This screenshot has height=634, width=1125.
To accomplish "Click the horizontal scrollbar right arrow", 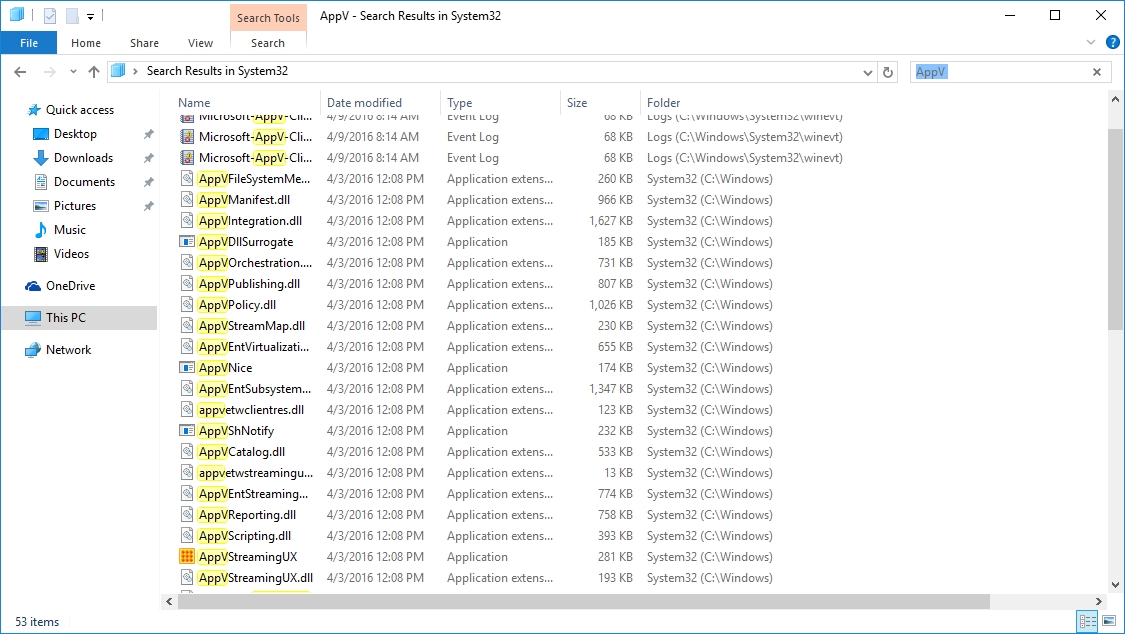I will [1098, 602].
